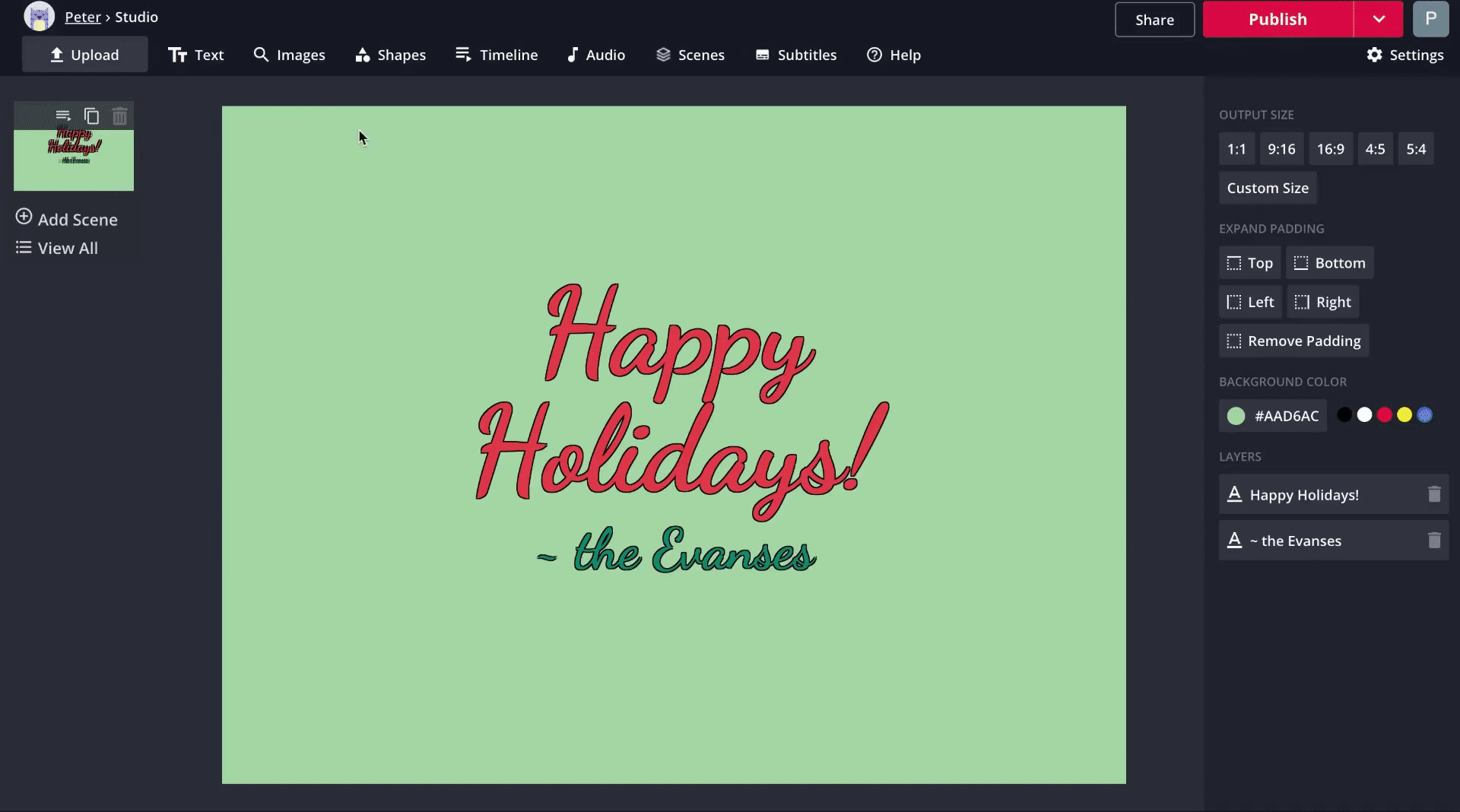Image resolution: width=1460 pixels, height=812 pixels.
Task: Choose the 16:9 aspect ratio
Action: click(x=1330, y=149)
